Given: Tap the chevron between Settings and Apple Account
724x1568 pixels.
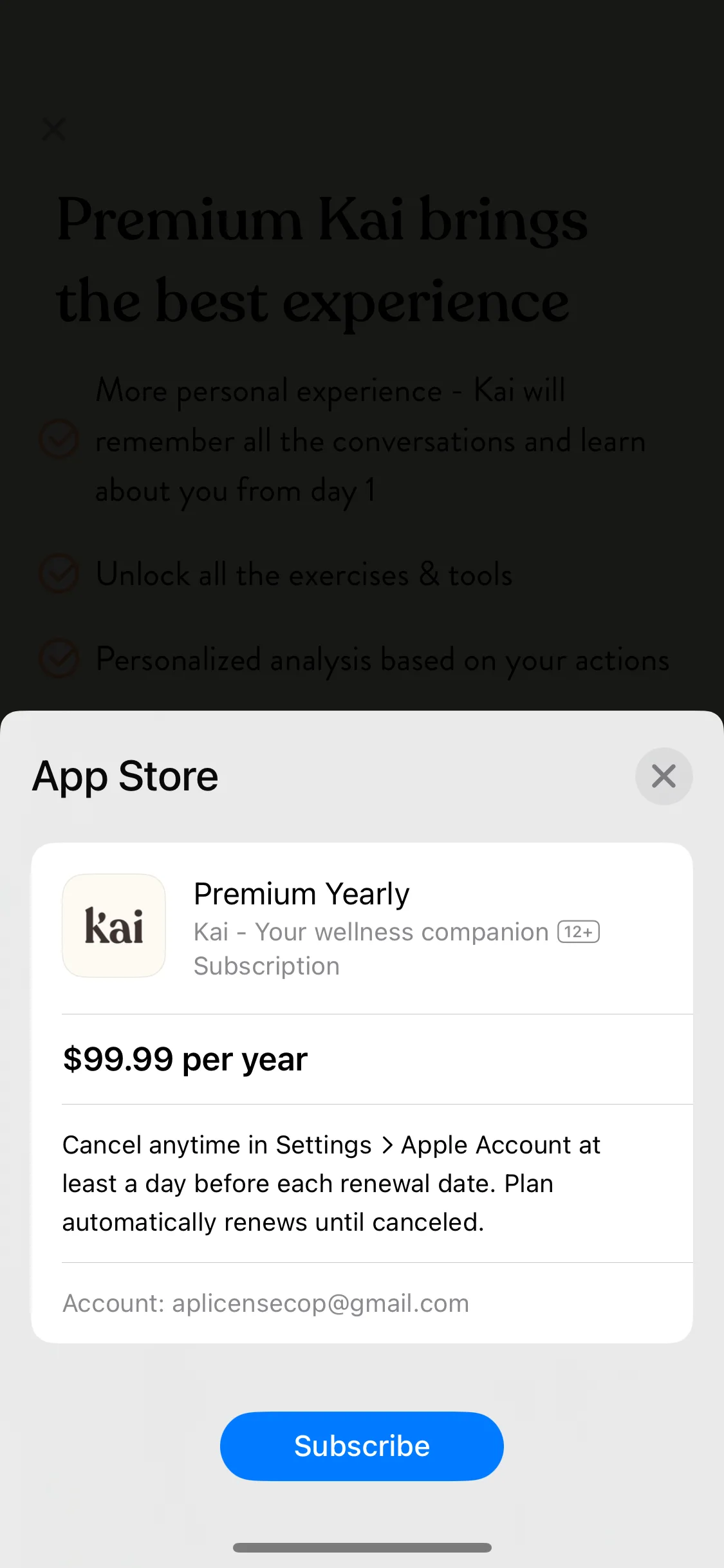Looking at the screenshot, I should [x=387, y=1145].
